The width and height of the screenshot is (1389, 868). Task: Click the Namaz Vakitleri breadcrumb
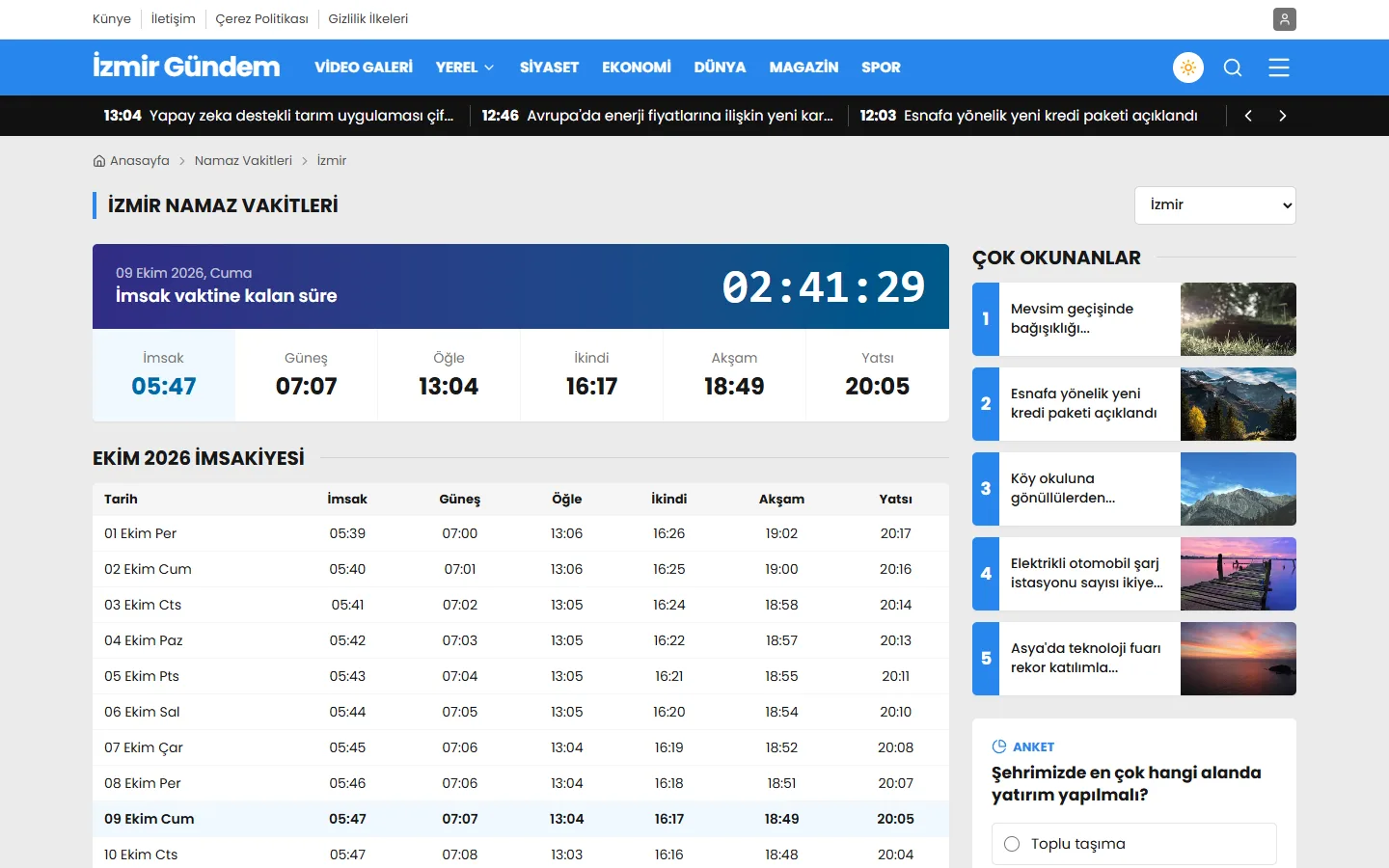(243, 161)
